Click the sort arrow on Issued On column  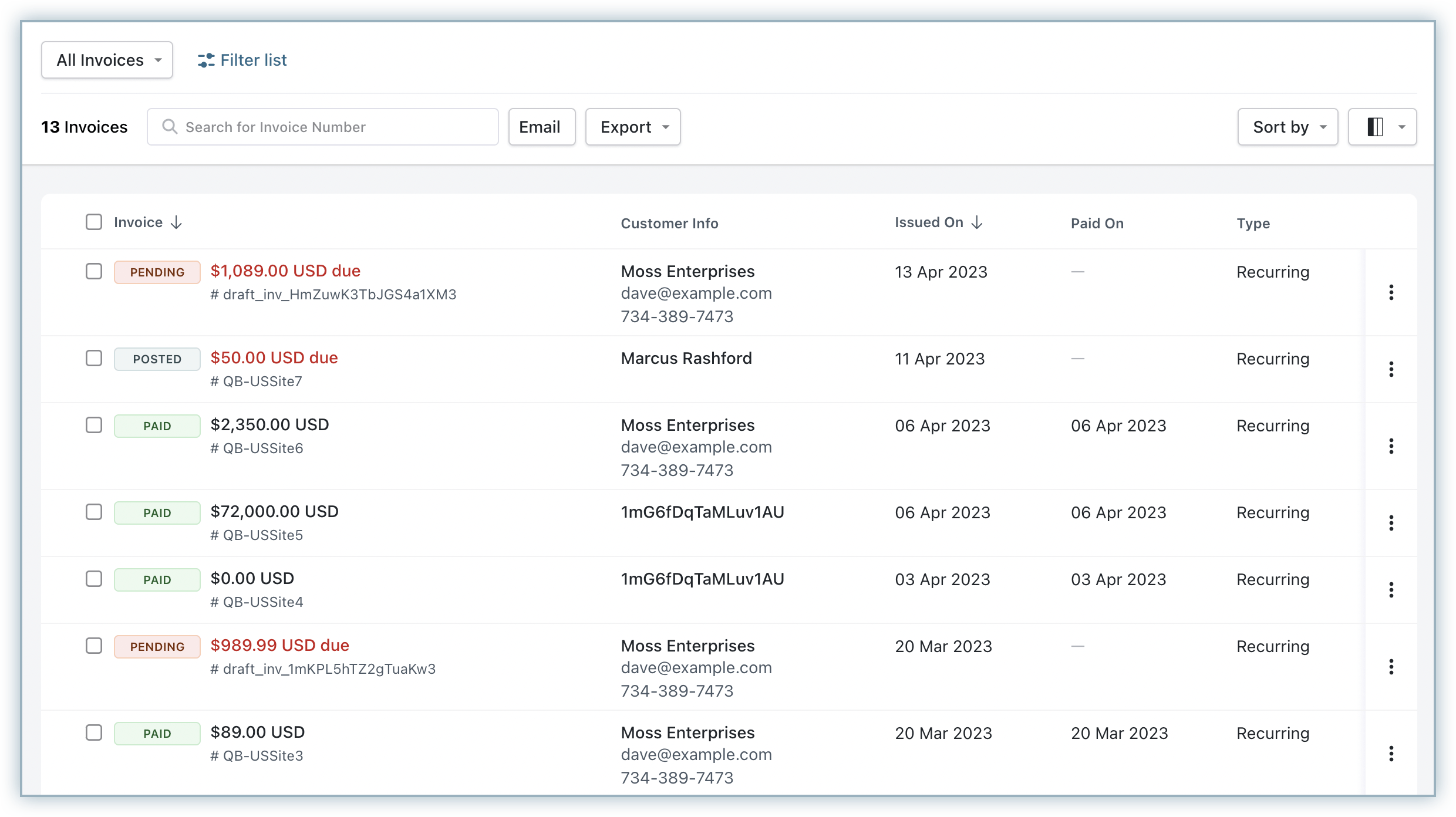click(x=977, y=222)
